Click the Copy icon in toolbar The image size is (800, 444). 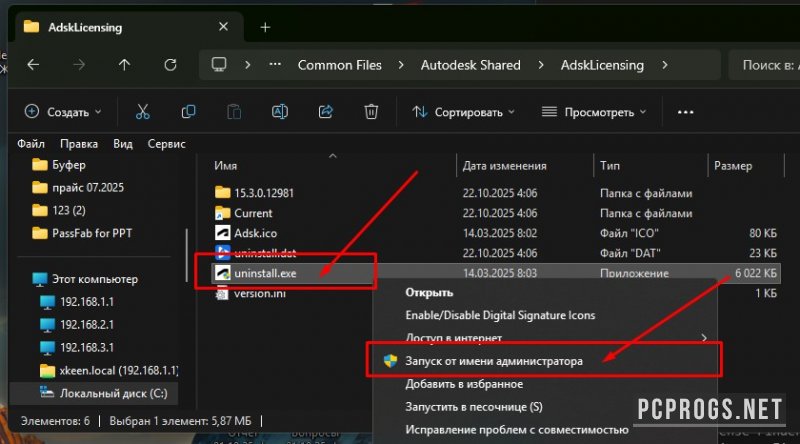click(188, 112)
